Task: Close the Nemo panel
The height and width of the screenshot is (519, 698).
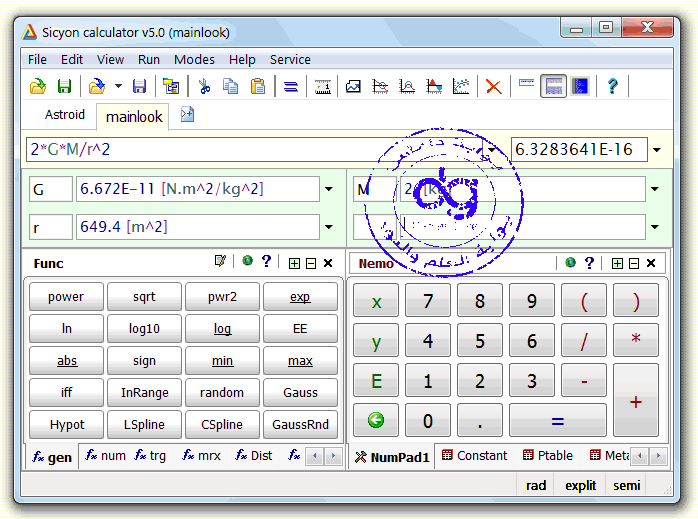Action: point(651,263)
